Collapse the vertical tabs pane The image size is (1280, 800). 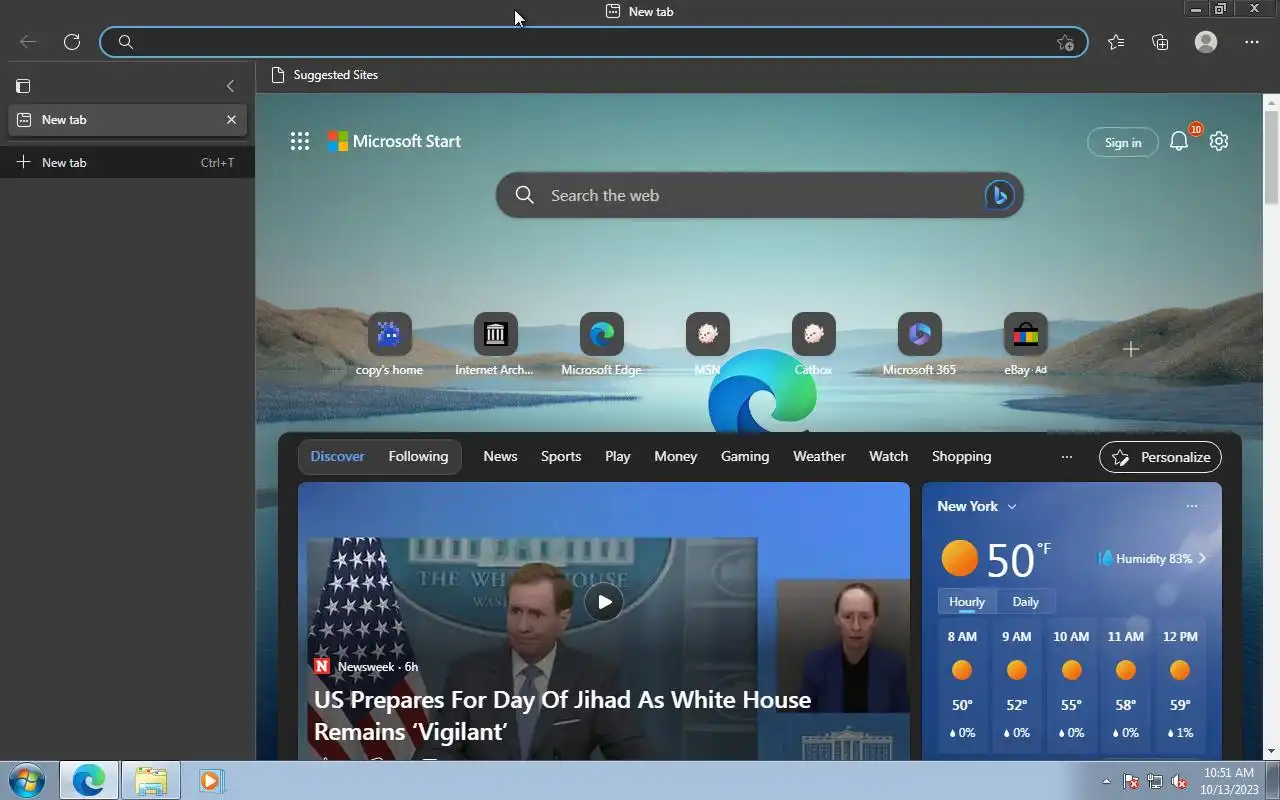click(230, 86)
